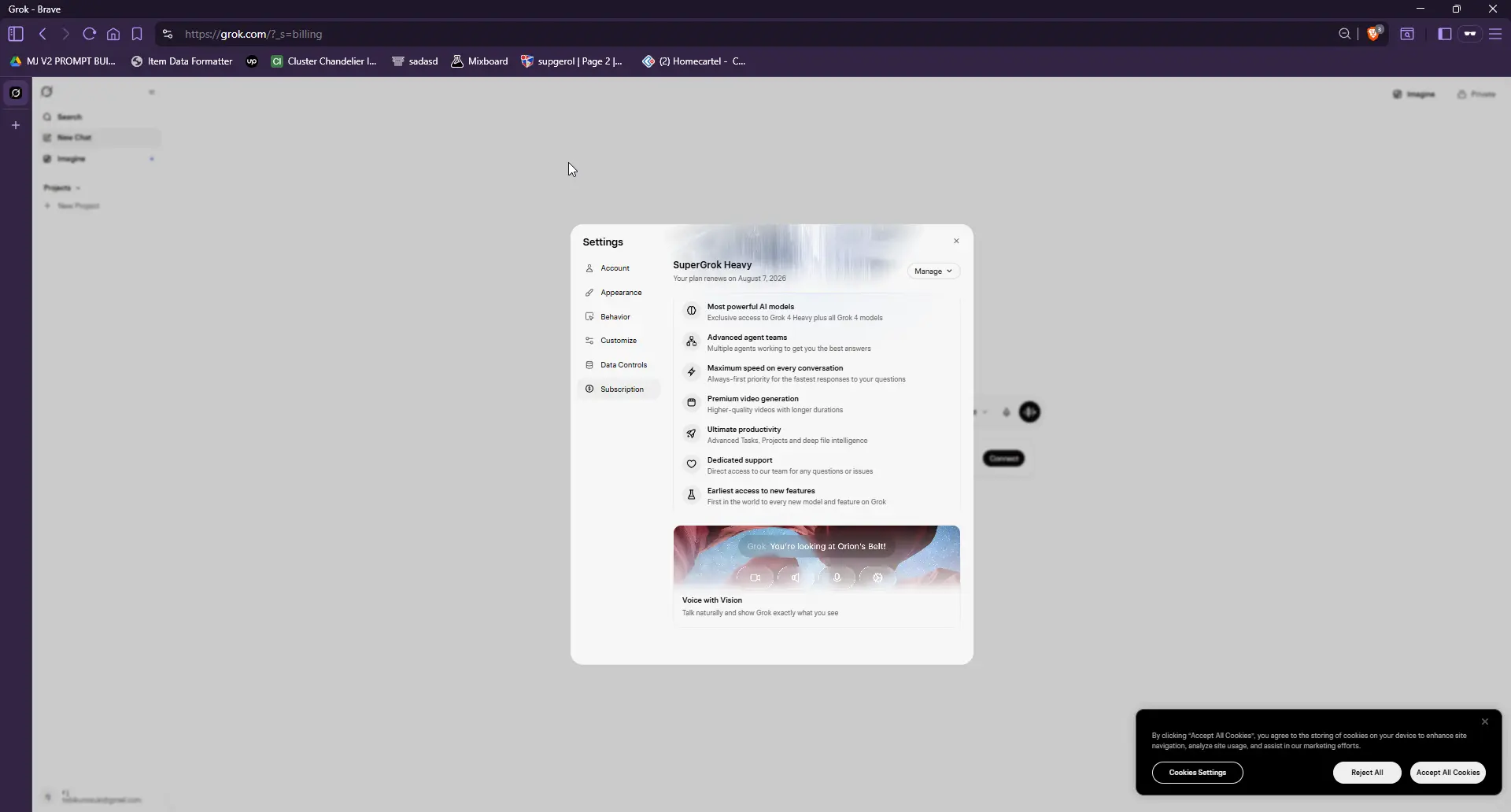
Task: Go to the browser home page
Action: point(113,34)
